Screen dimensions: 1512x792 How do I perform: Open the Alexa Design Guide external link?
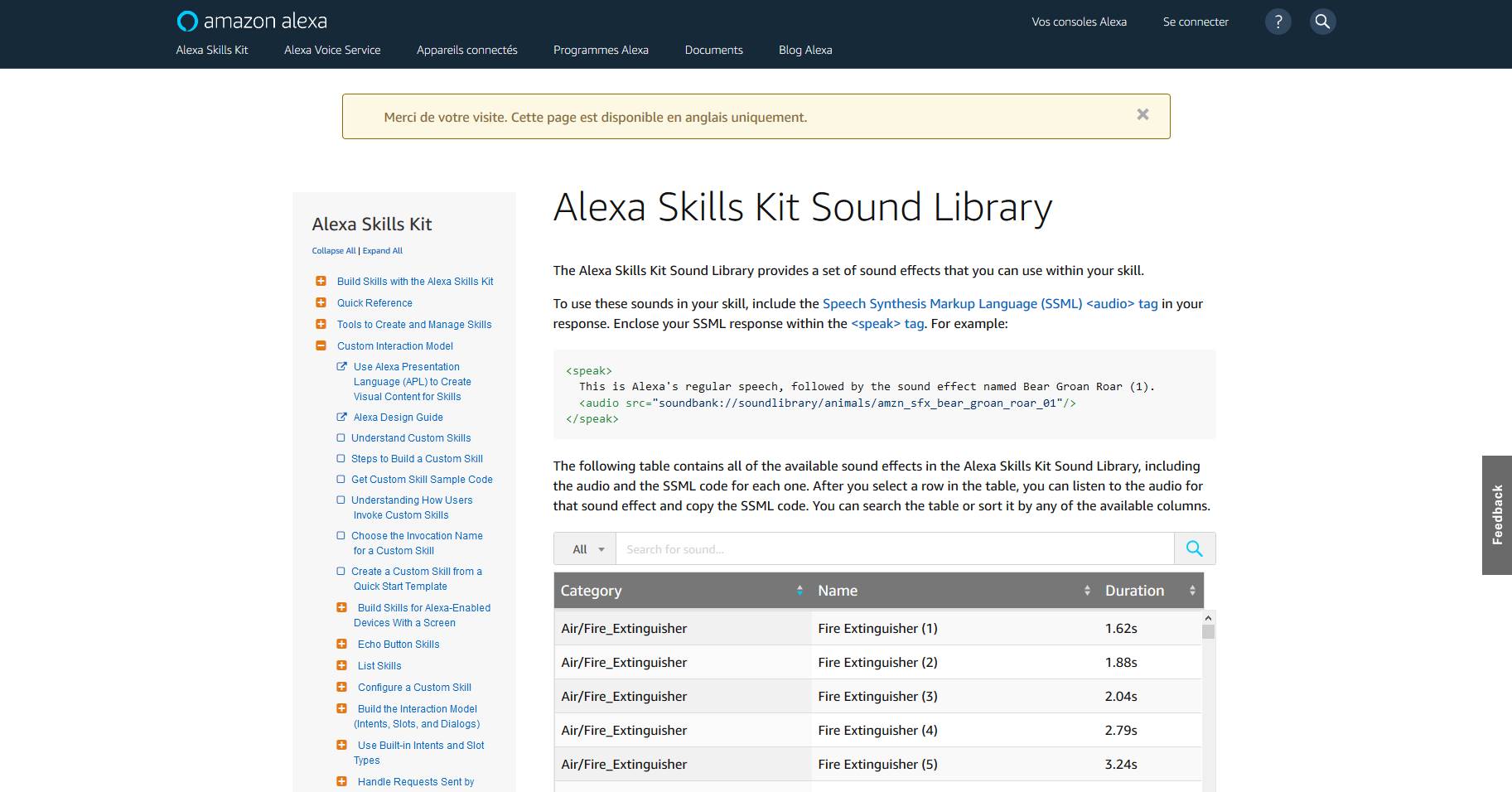tap(398, 418)
